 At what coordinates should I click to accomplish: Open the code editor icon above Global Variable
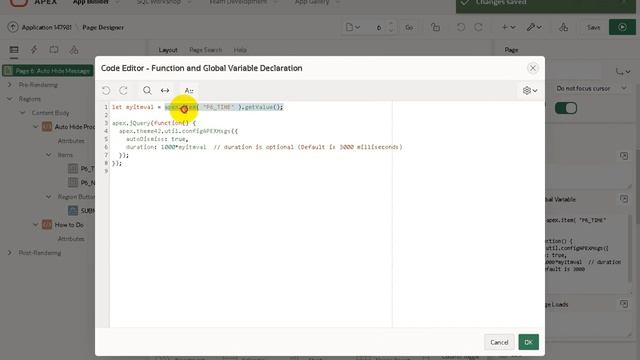[x=624, y=156]
